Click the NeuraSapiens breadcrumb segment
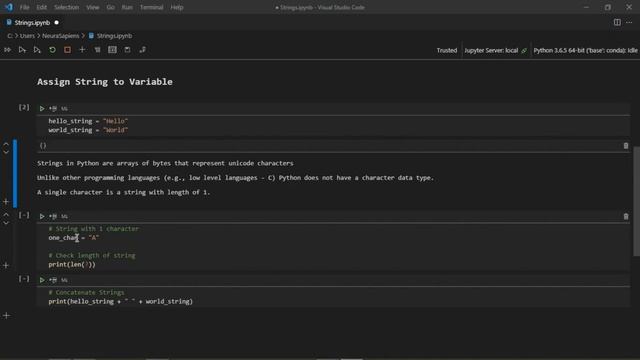The height and width of the screenshot is (360, 640). 60,36
